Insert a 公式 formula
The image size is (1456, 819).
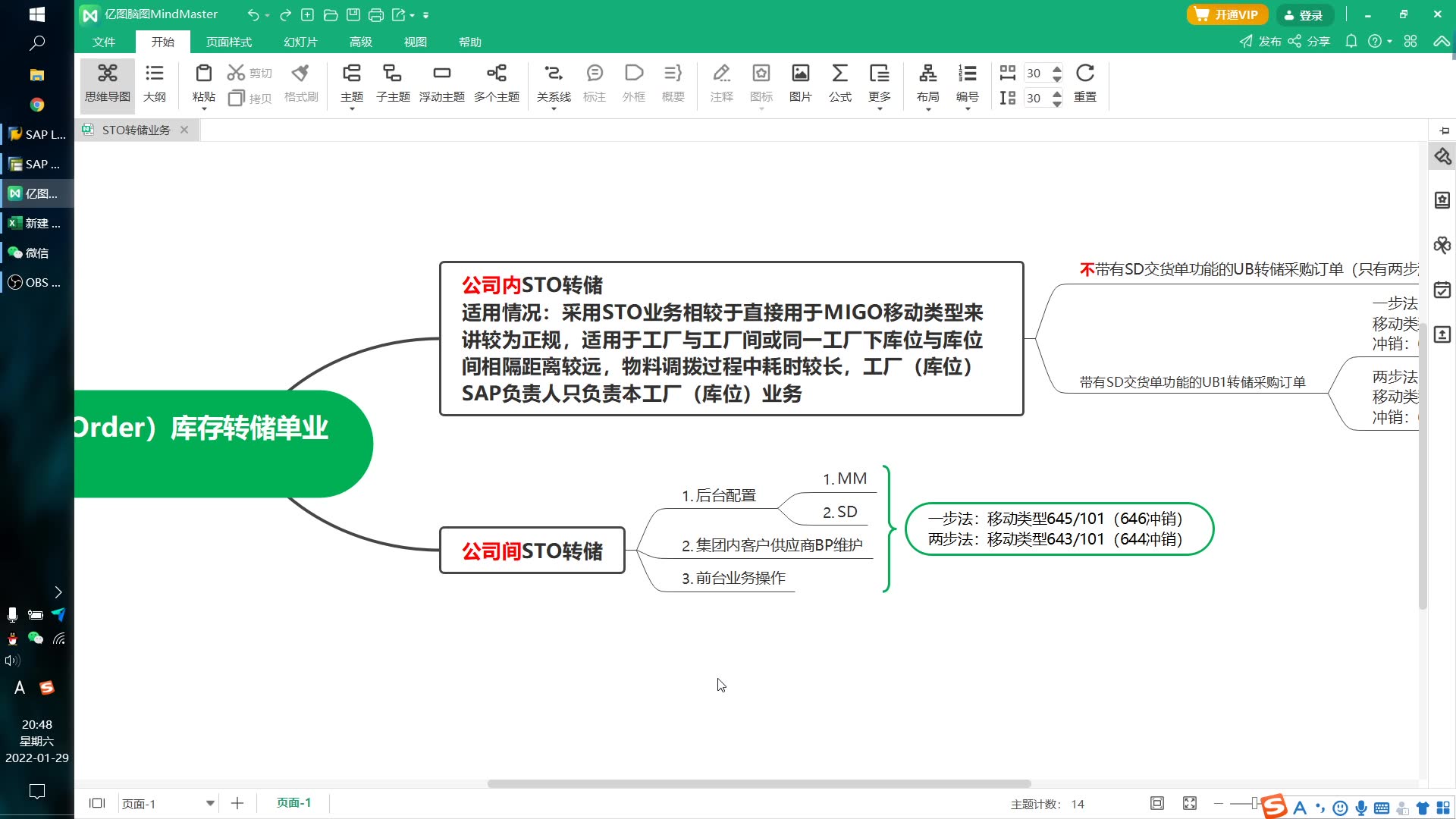840,83
